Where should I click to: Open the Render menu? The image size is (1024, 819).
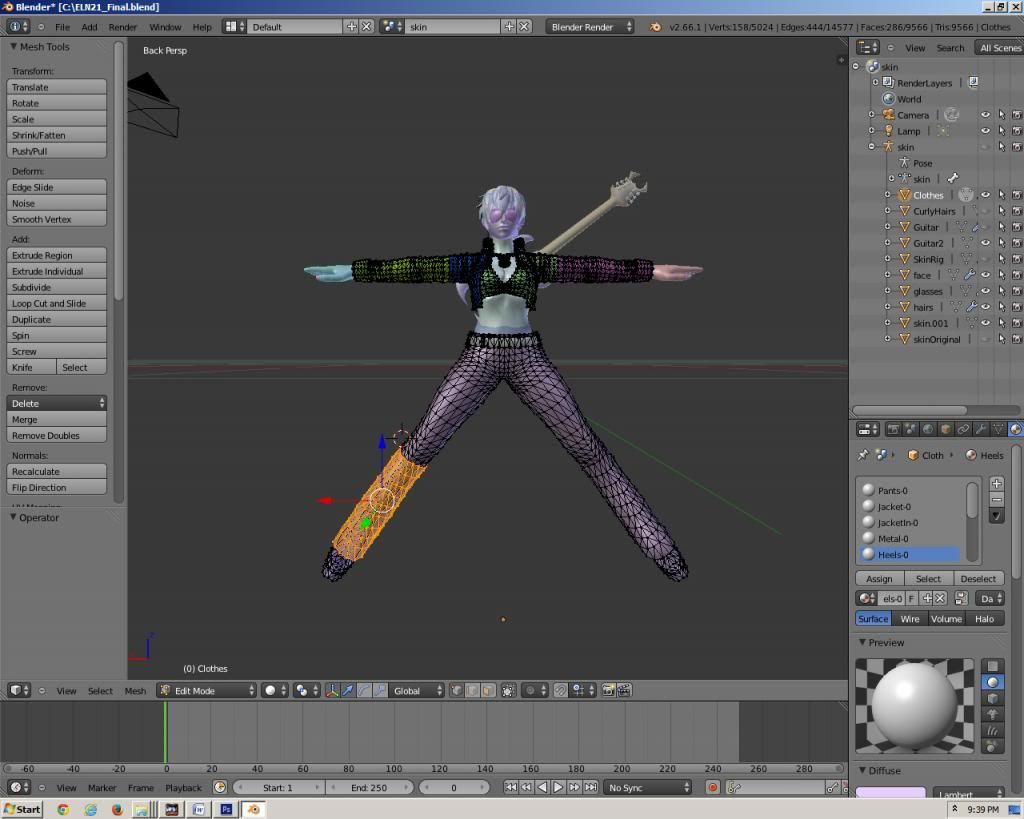click(x=122, y=27)
